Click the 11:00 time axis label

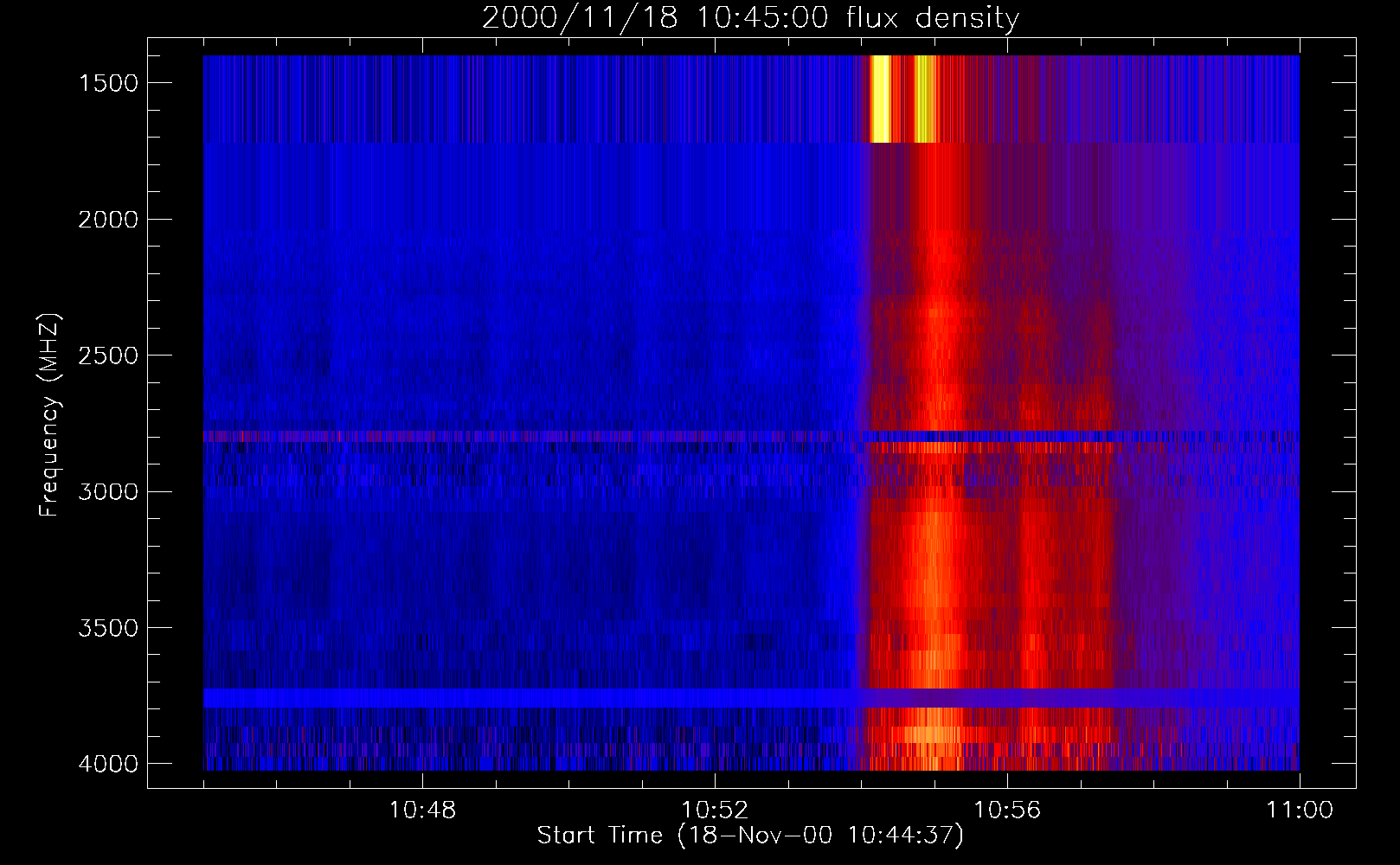pos(1300,811)
